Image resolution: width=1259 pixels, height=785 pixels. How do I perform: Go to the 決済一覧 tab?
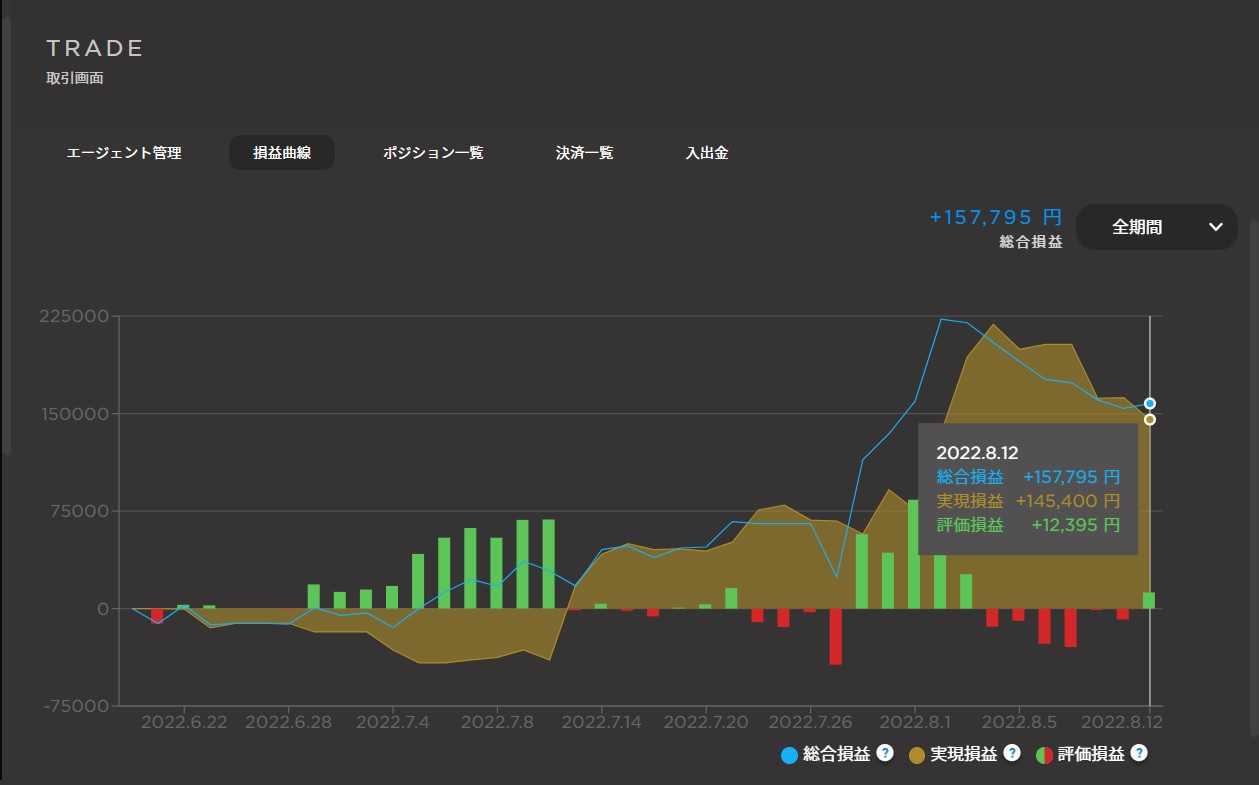[584, 153]
